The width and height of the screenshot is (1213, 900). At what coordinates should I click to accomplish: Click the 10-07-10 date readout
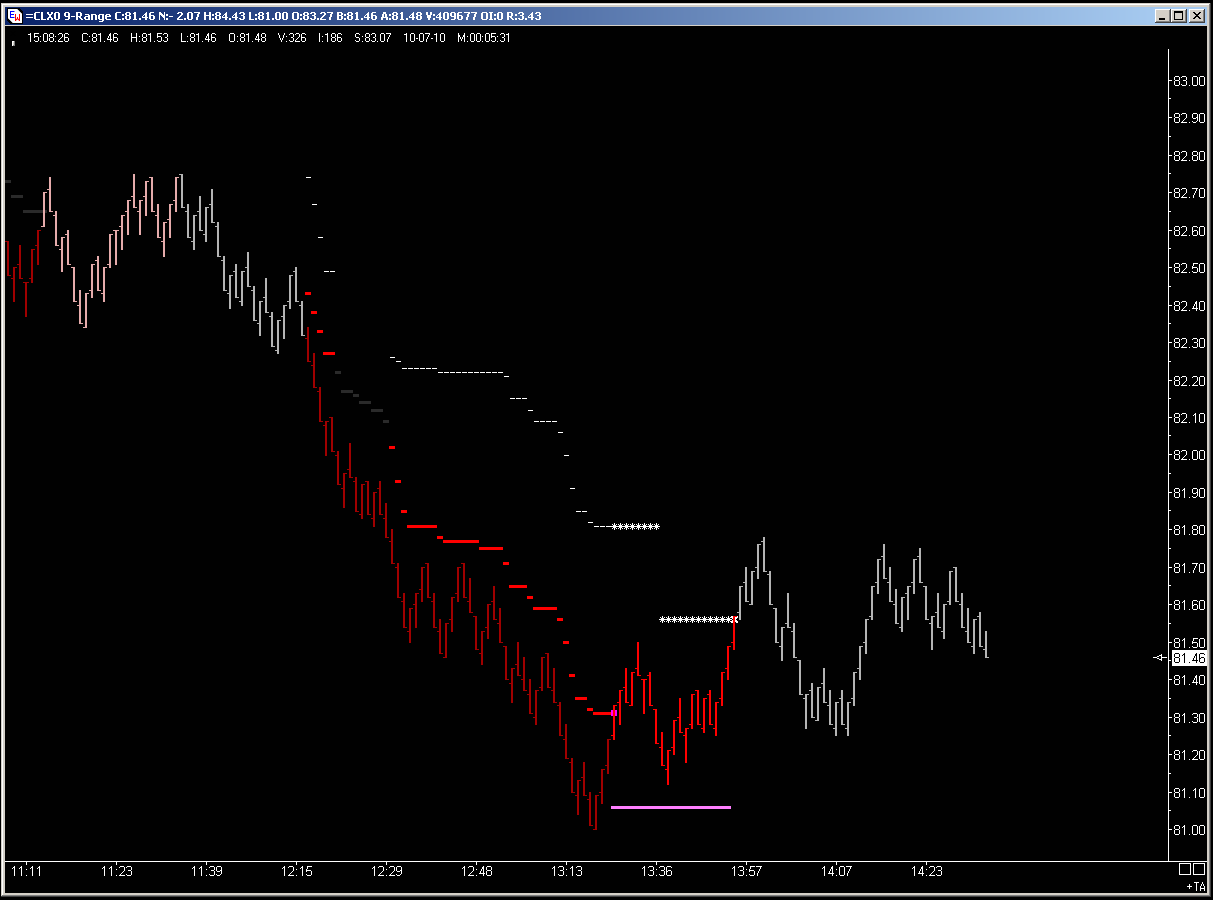[424, 38]
